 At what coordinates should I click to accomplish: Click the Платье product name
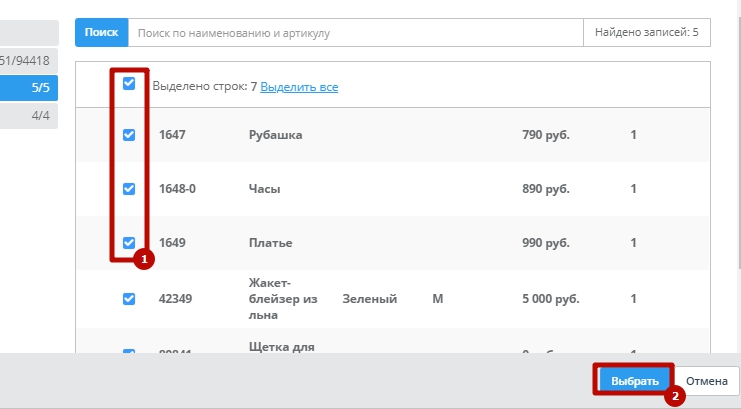coord(270,243)
